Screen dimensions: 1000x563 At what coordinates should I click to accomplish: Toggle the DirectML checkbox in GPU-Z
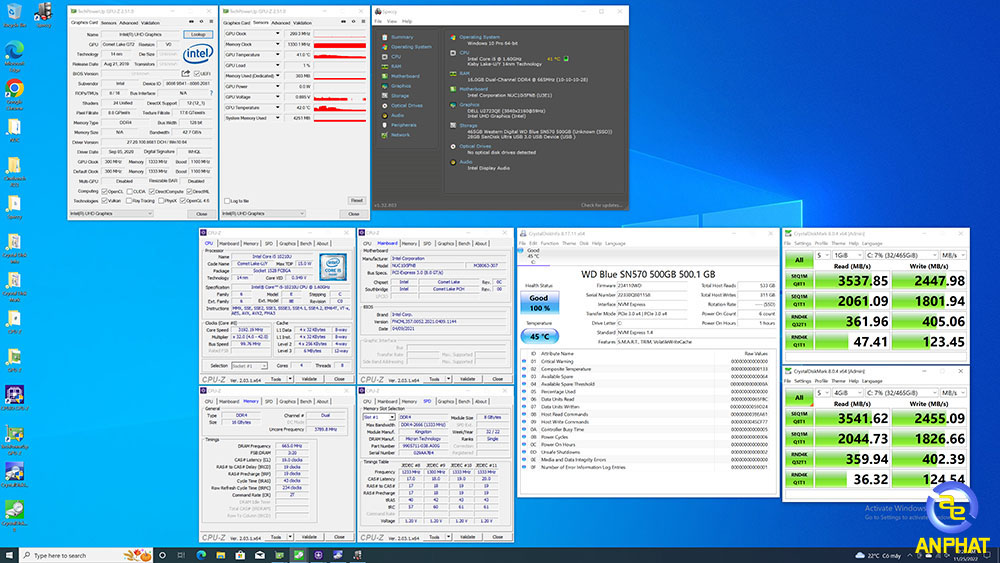pyautogui.click(x=189, y=191)
